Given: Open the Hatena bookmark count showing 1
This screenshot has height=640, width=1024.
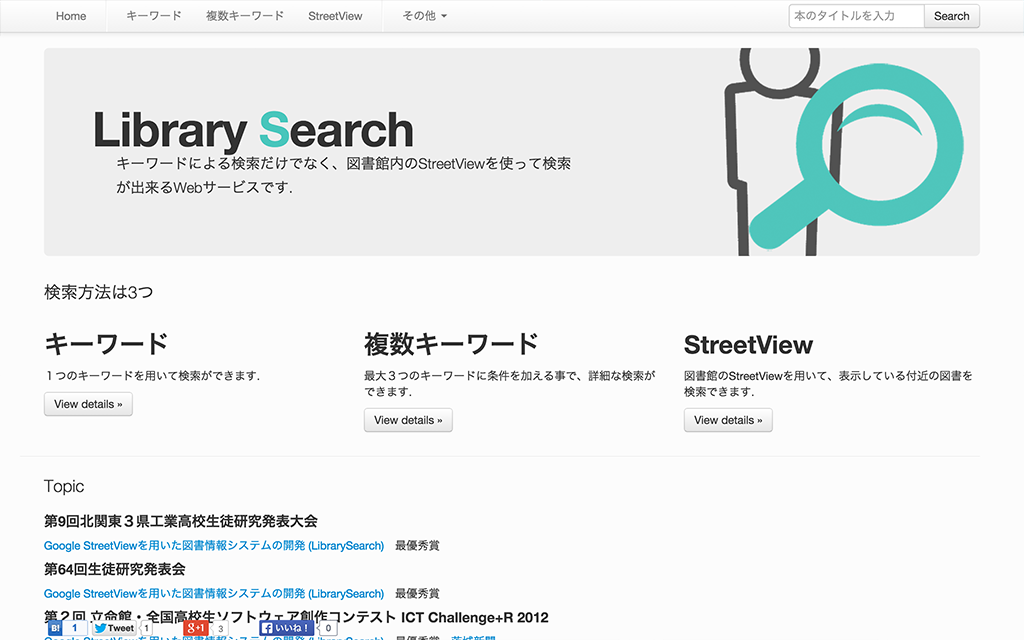Looking at the screenshot, I should click(x=74, y=628).
